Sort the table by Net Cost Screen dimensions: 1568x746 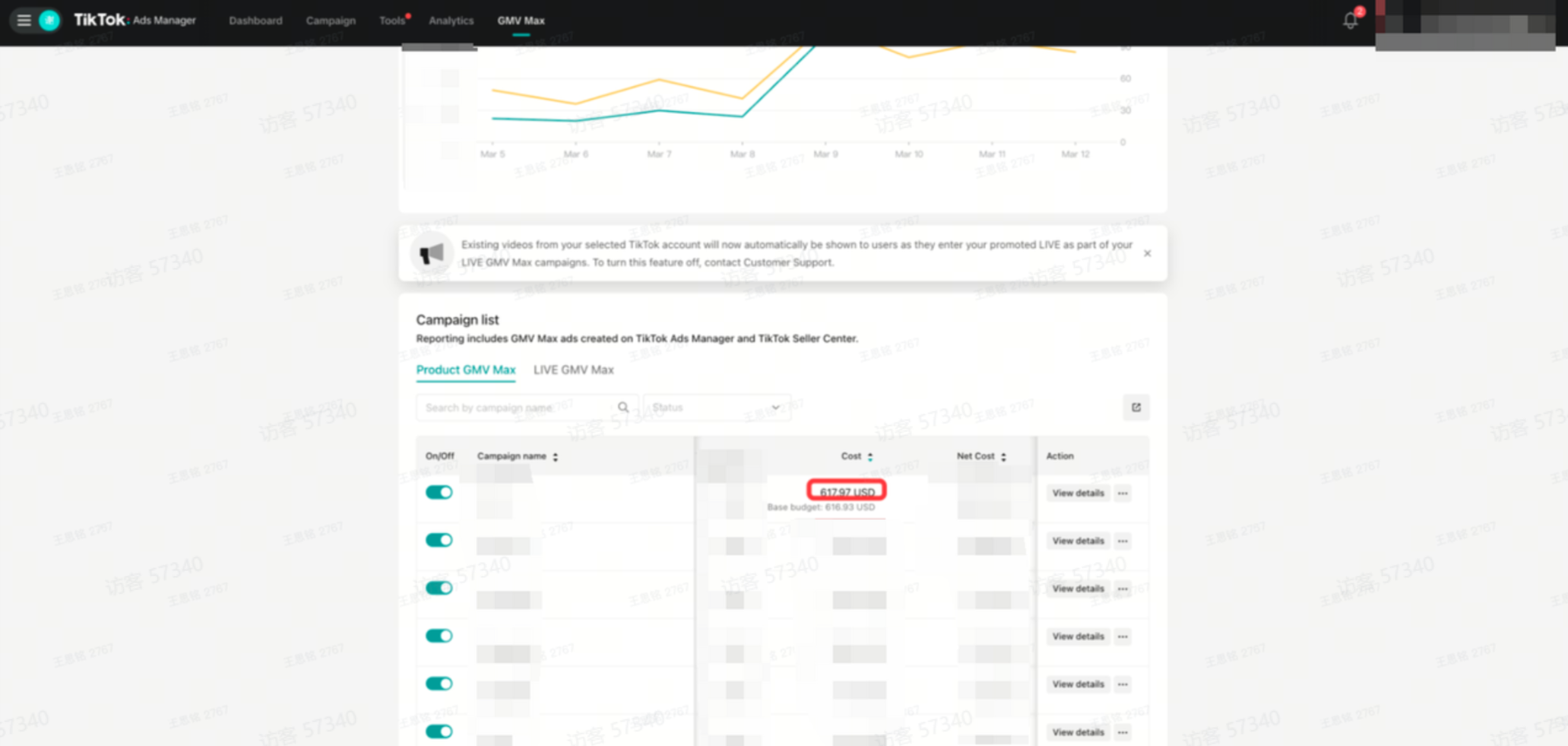[1004, 457]
